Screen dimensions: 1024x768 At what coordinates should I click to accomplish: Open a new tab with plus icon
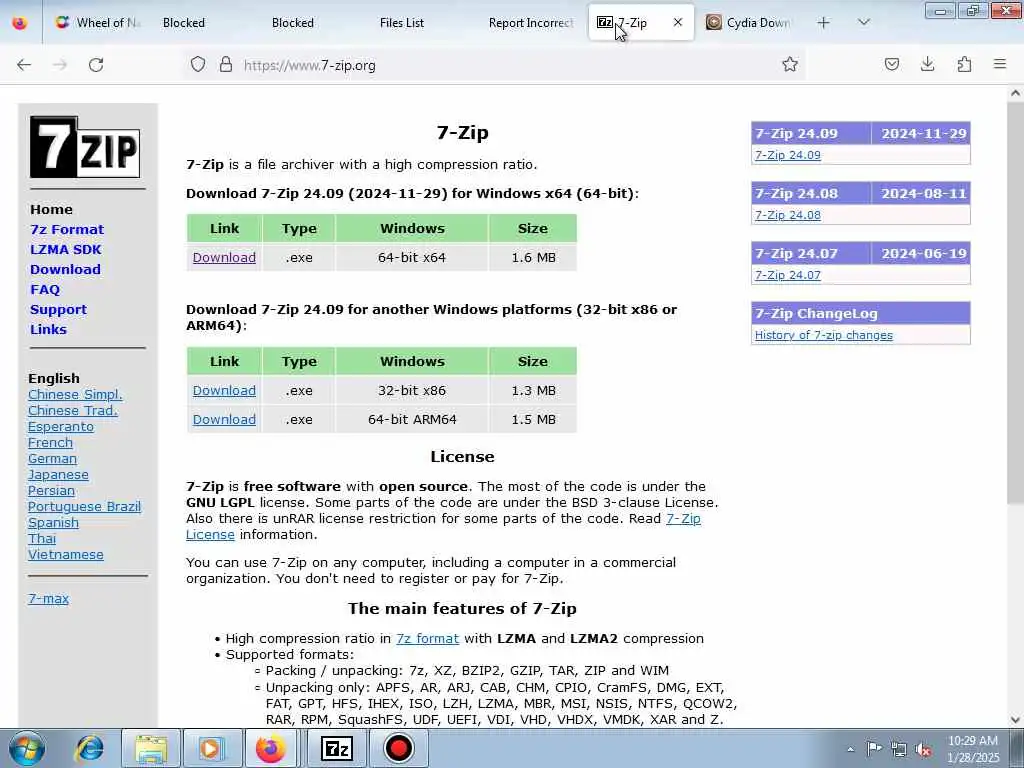point(824,23)
